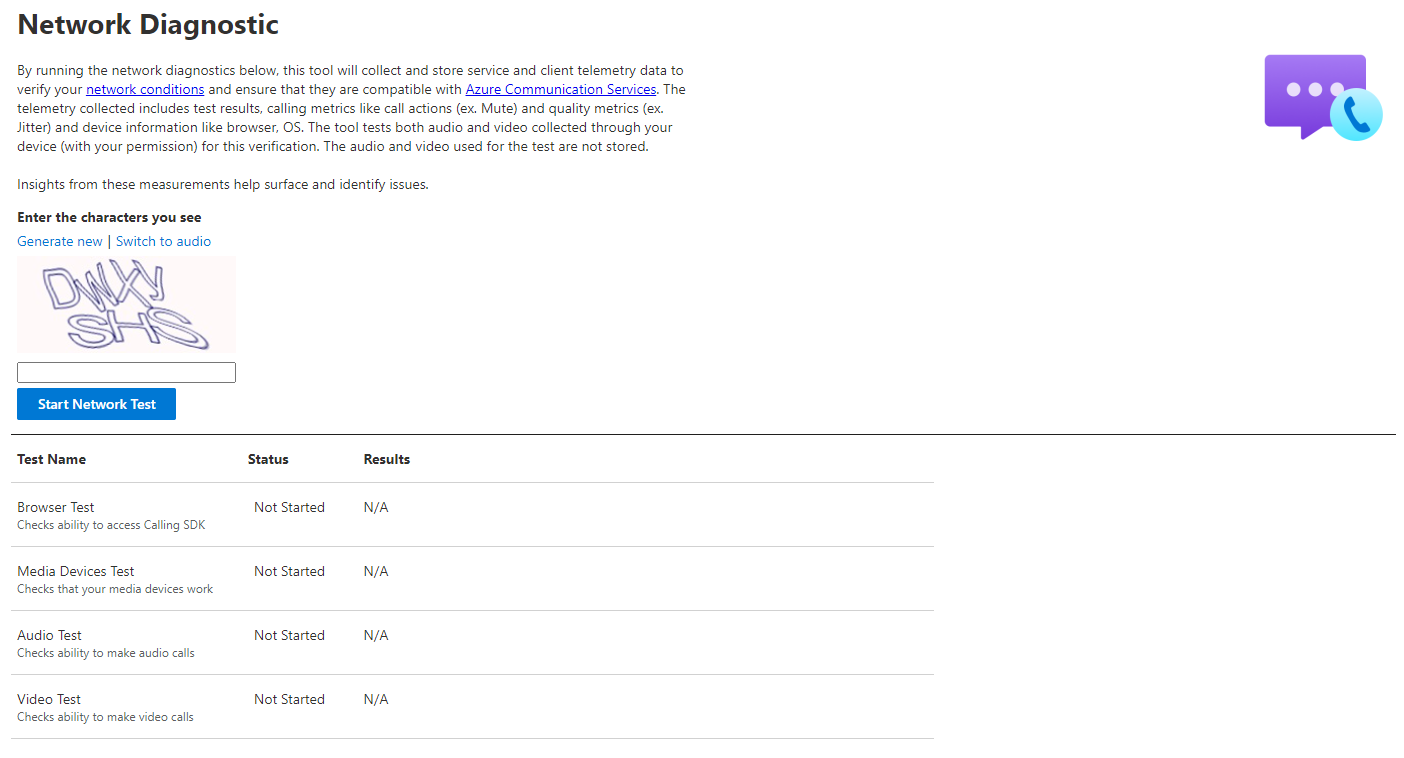This screenshot has width=1404, height=758.
Task: Open the Azure Communication Services link
Action: click(561, 89)
